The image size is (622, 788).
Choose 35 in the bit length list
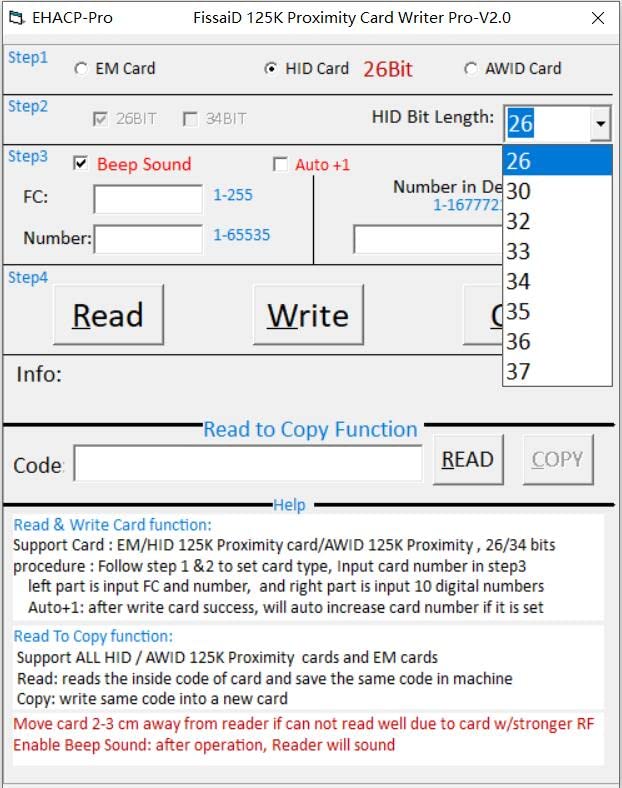click(557, 311)
